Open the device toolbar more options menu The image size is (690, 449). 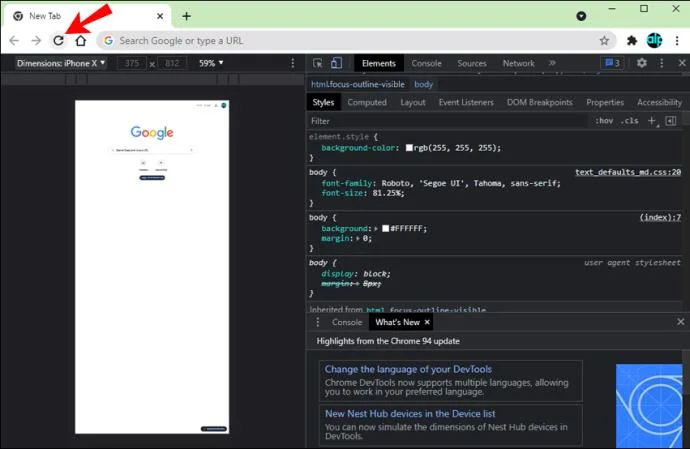(293, 63)
